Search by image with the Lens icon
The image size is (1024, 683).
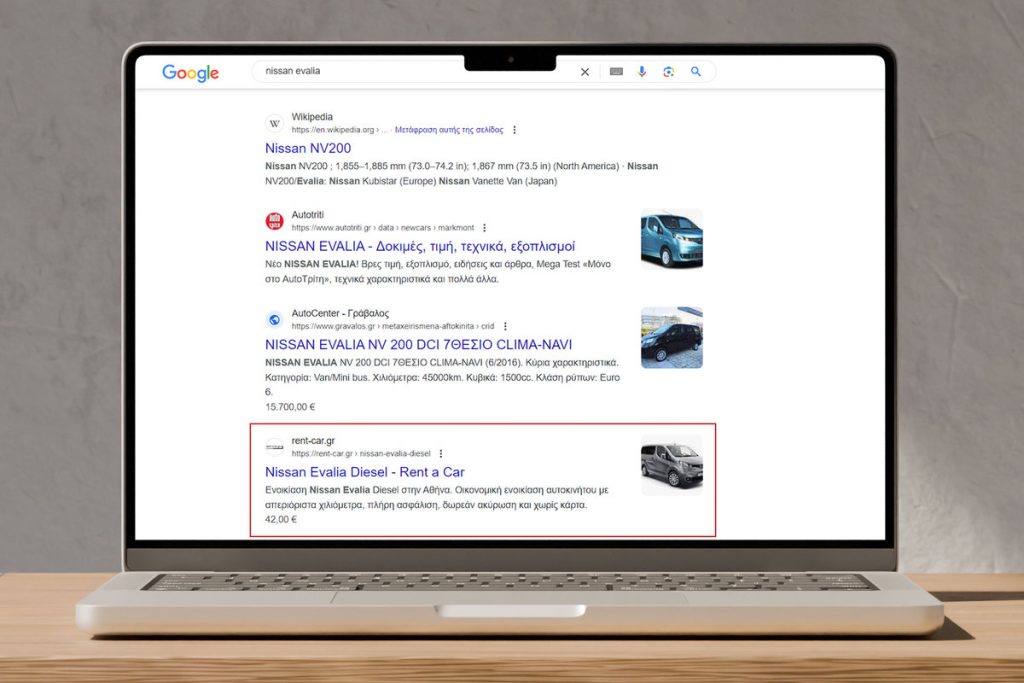click(x=668, y=72)
